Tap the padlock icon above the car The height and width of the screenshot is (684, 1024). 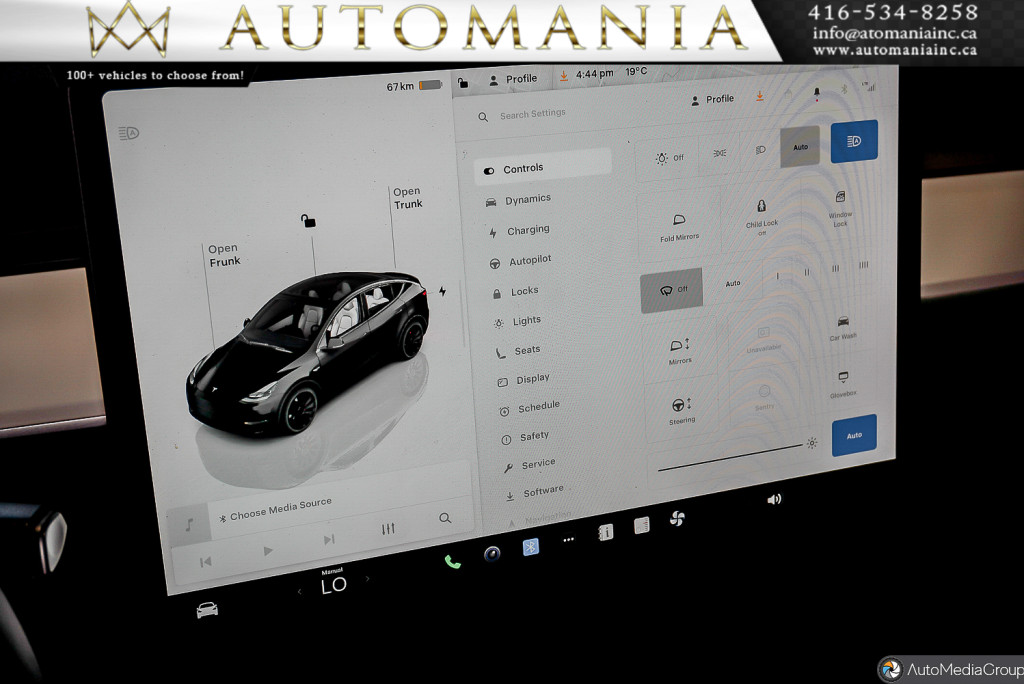(309, 220)
